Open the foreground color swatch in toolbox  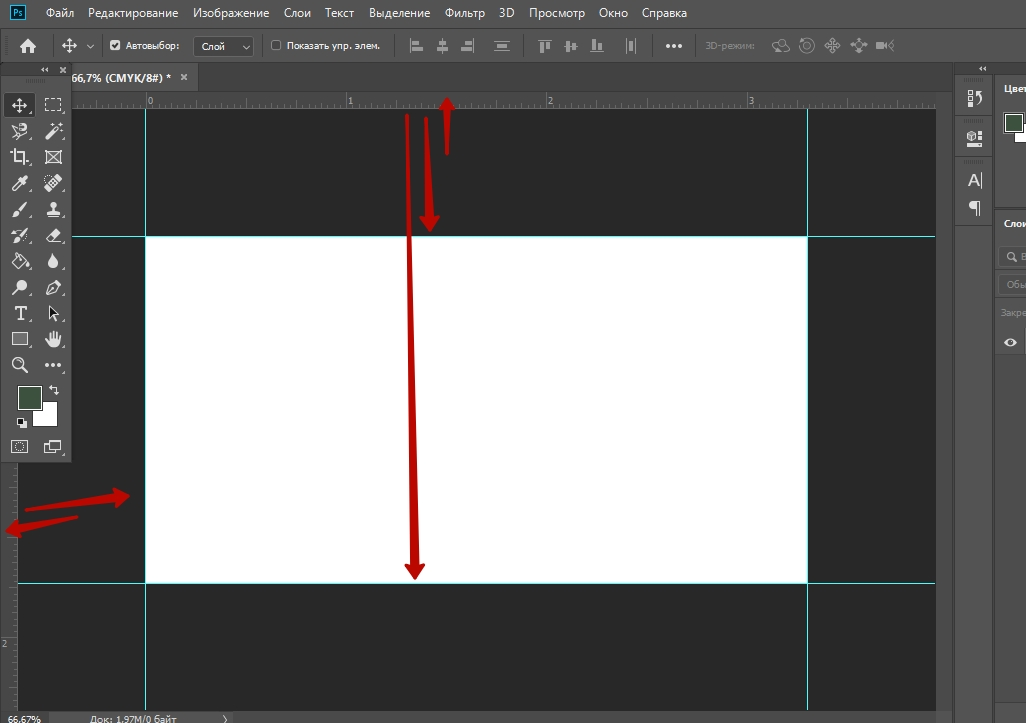pos(29,397)
